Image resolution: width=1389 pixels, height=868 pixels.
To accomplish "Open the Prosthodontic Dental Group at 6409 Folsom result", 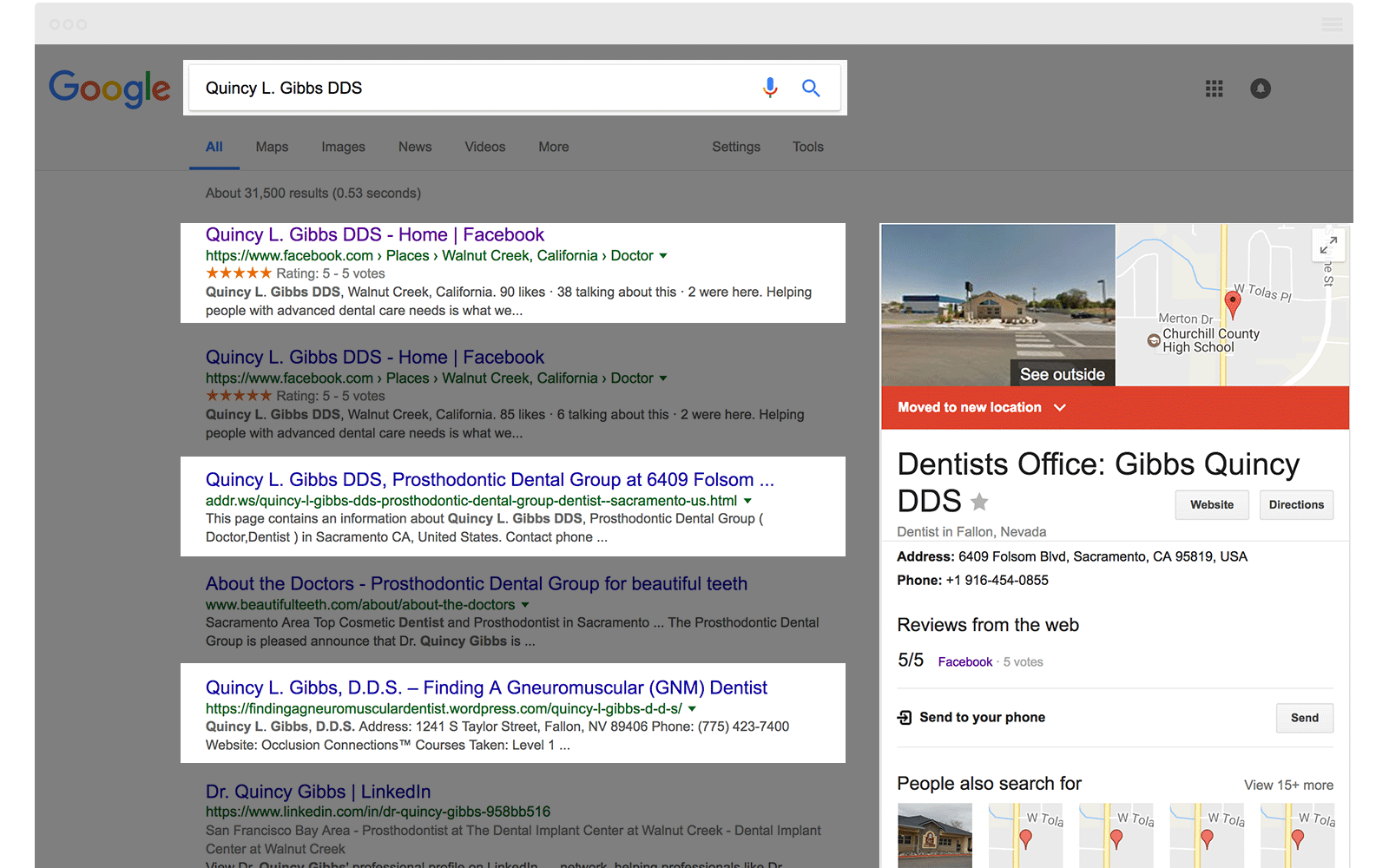I will coord(490,480).
